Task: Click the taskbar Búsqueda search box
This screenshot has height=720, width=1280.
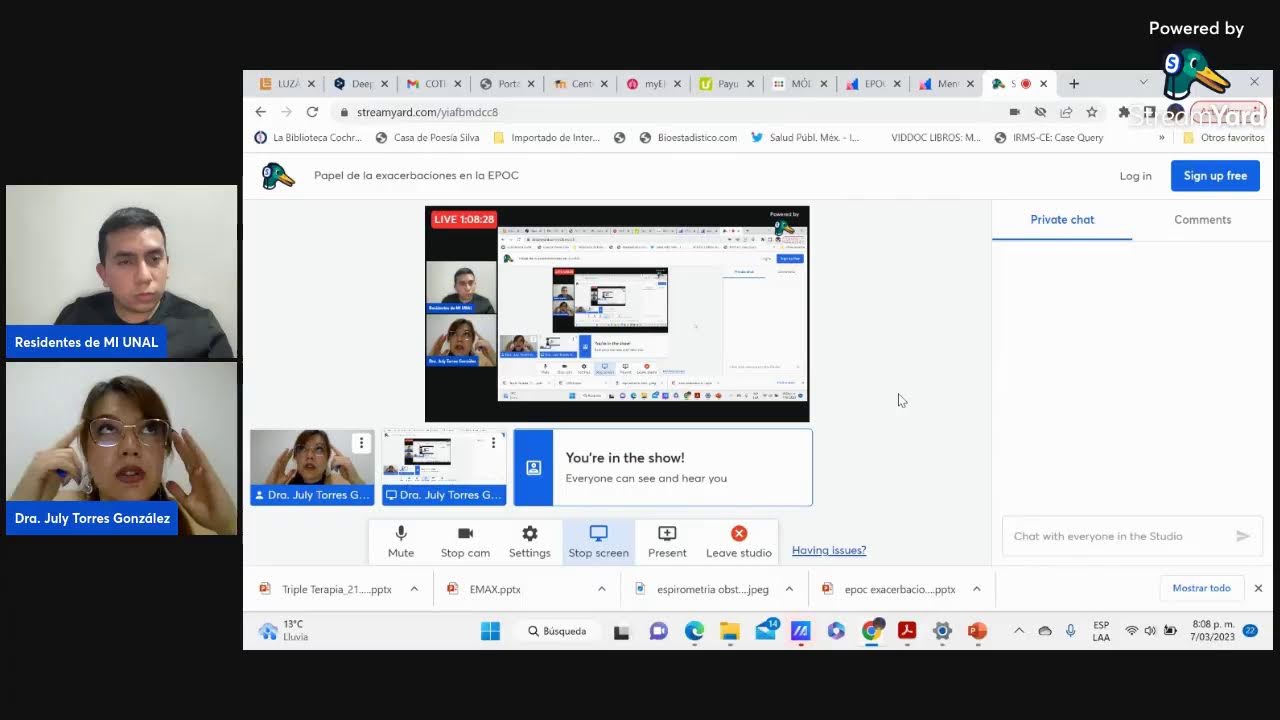Action: 558,631
